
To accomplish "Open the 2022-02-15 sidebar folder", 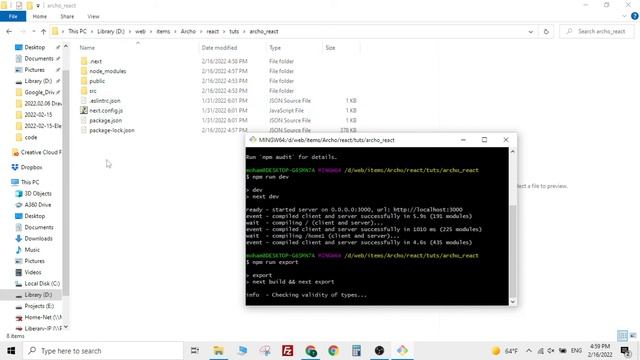I will [38, 115].
